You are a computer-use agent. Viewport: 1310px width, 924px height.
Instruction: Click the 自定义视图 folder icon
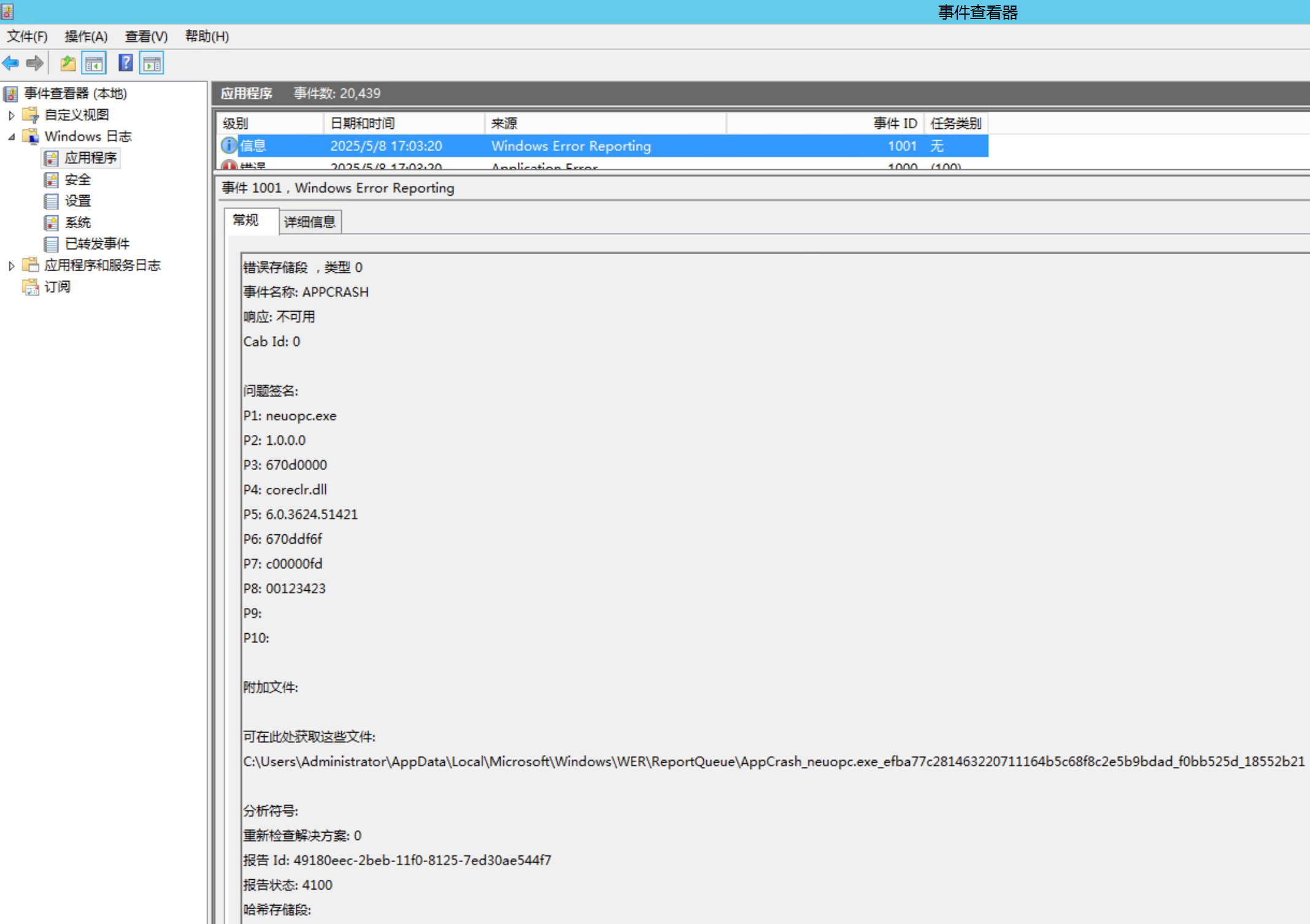coord(31,115)
